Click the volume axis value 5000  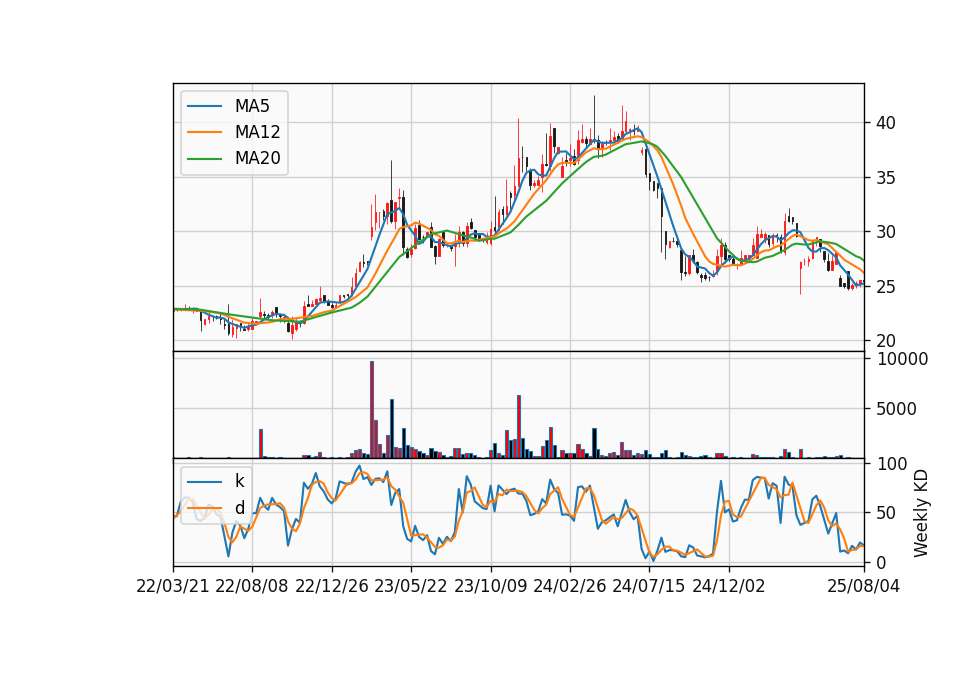coord(896,409)
